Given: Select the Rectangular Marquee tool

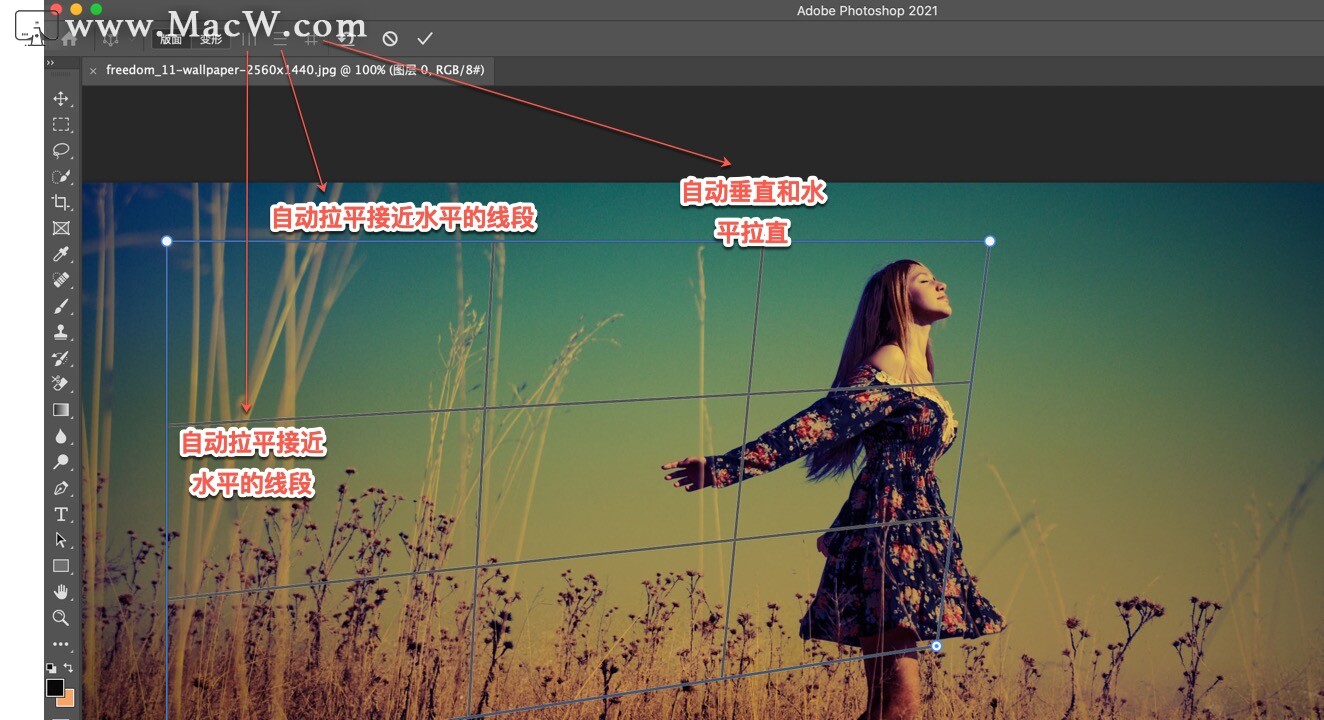Looking at the screenshot, I should pyautogui.click(x=62, y=124).
